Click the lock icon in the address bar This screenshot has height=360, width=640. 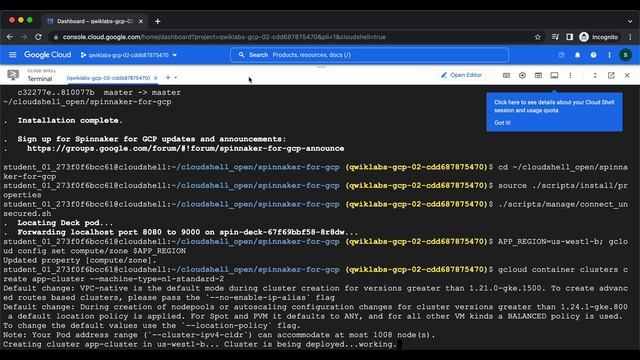pyautogui.click(x=56, y=37)
